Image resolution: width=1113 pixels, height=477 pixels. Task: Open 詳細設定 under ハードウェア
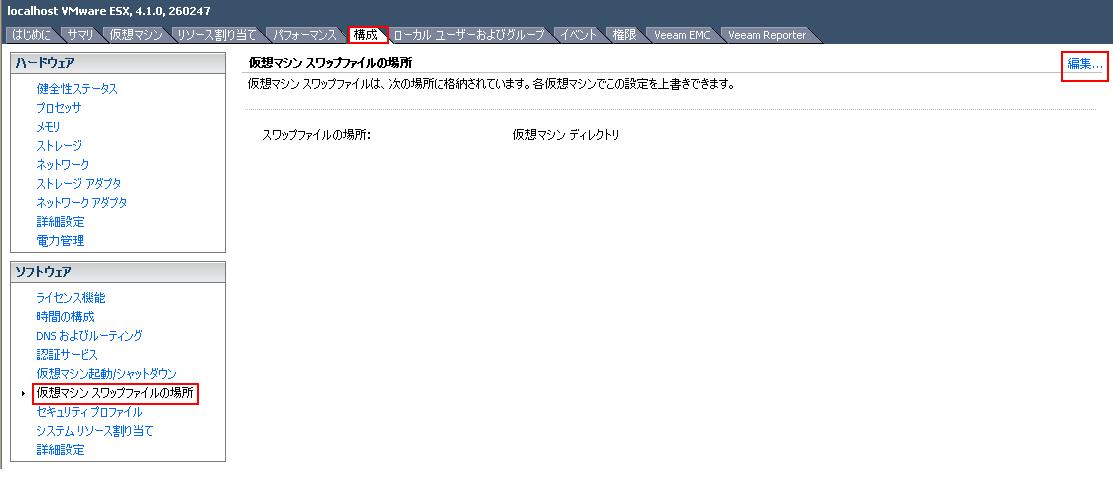[x=60, y=222]
